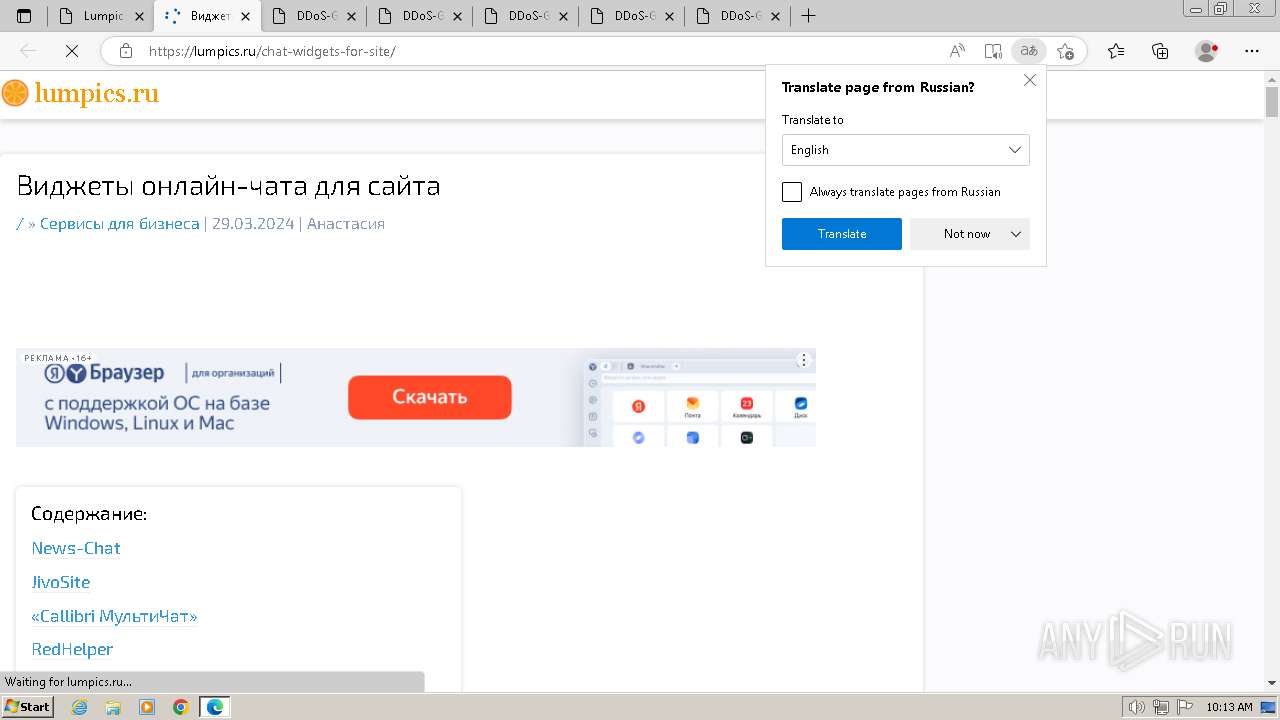
Task: Click the Windows Start button
Action: pyautogui.click(x=28, y=707)
